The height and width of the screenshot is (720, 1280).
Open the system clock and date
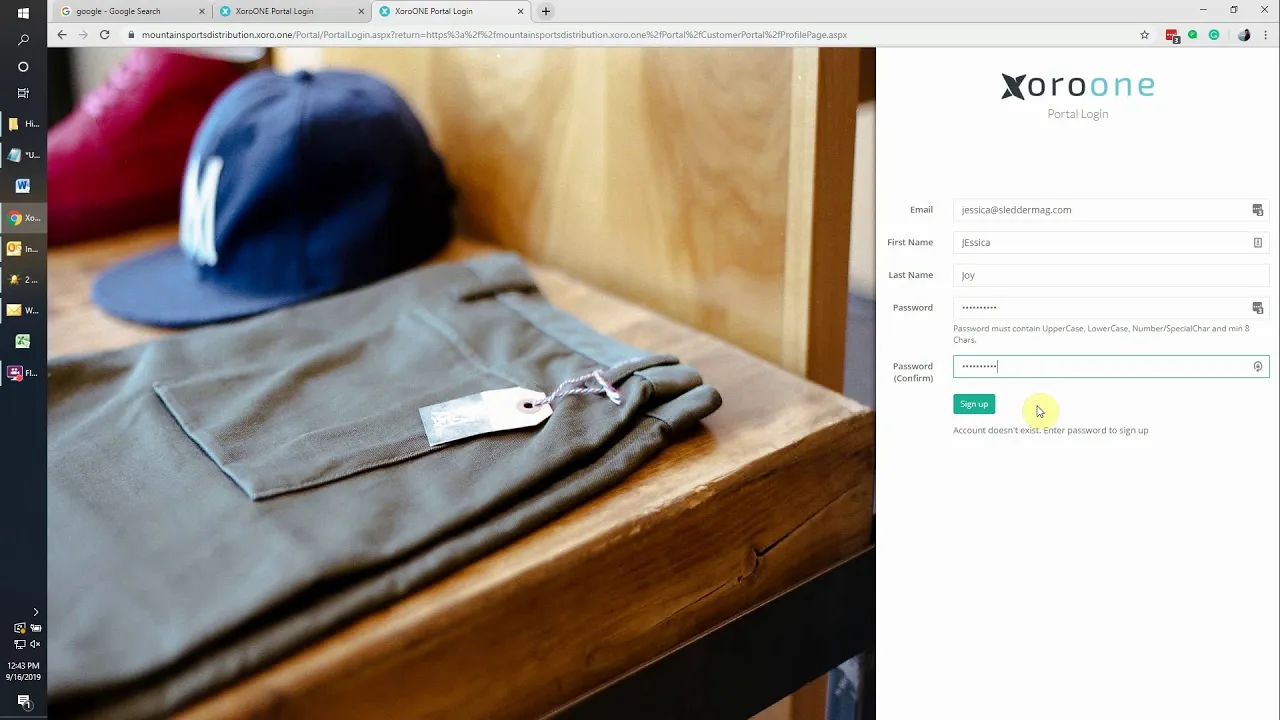(23, 671)
